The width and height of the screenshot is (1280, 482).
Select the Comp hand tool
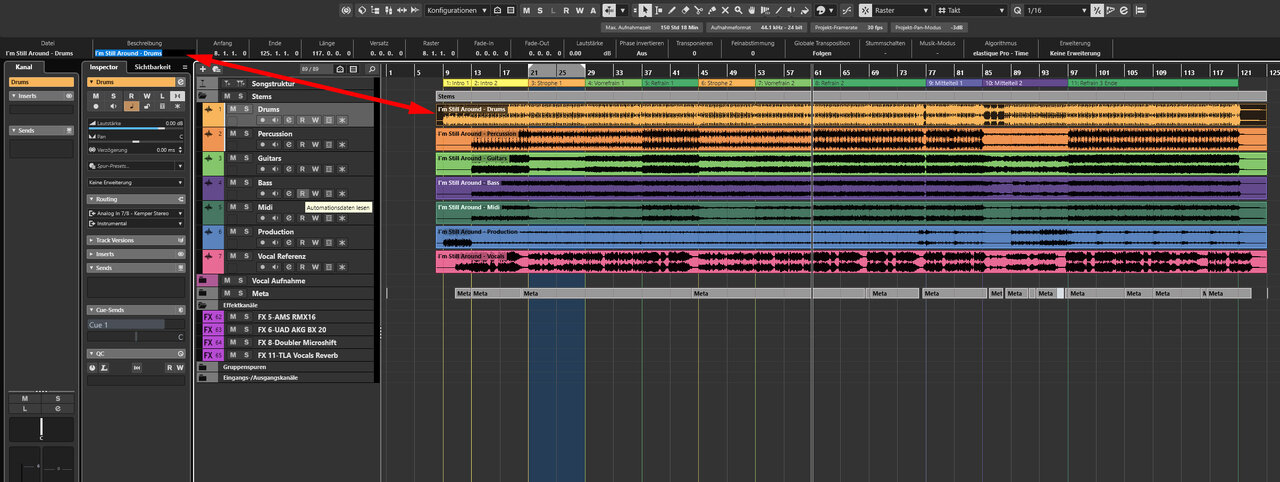(x=751, y=10)
